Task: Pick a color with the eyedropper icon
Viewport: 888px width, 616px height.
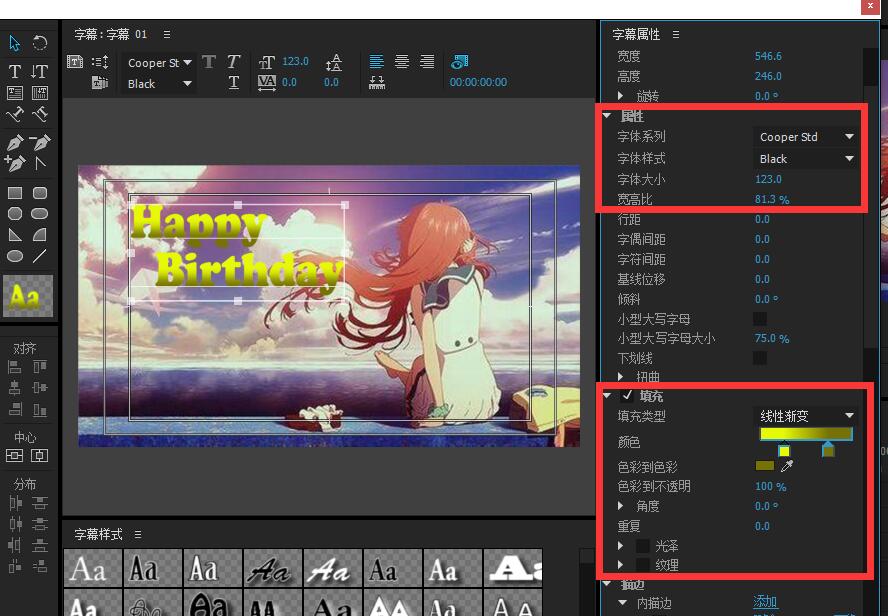Action: click(787, 466)
